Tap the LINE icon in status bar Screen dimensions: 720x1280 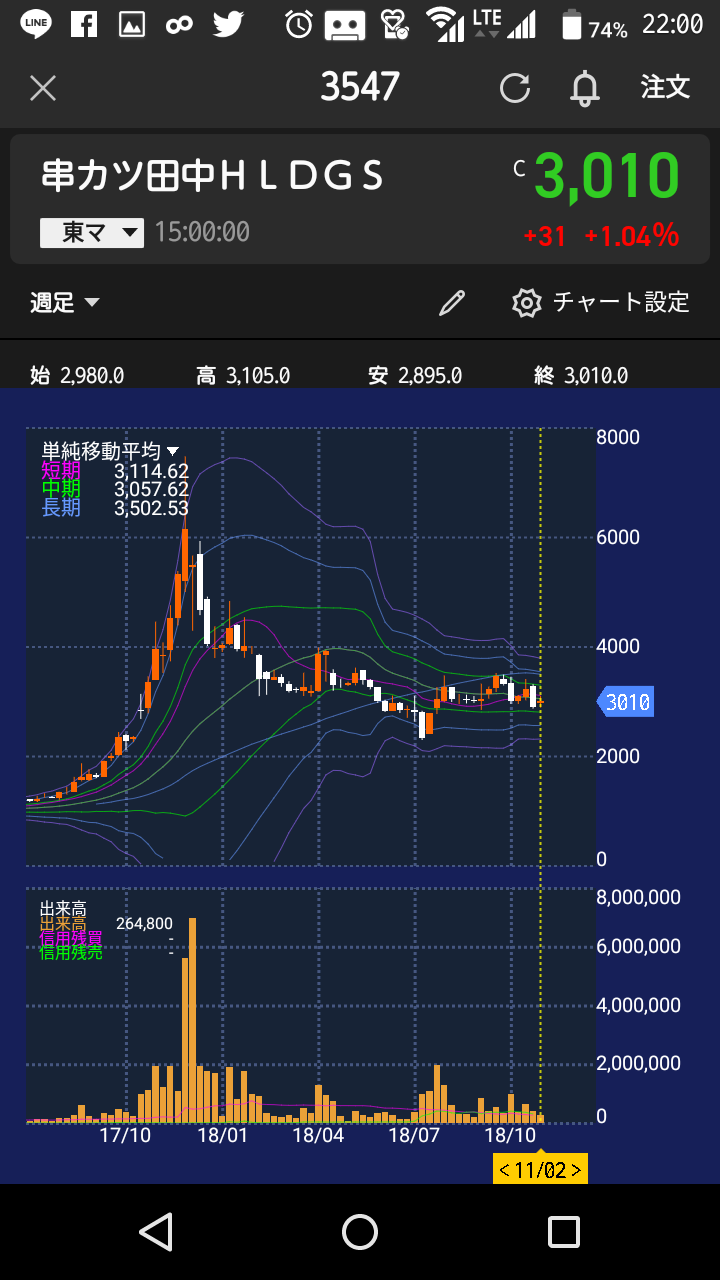[x=36, y=24]
